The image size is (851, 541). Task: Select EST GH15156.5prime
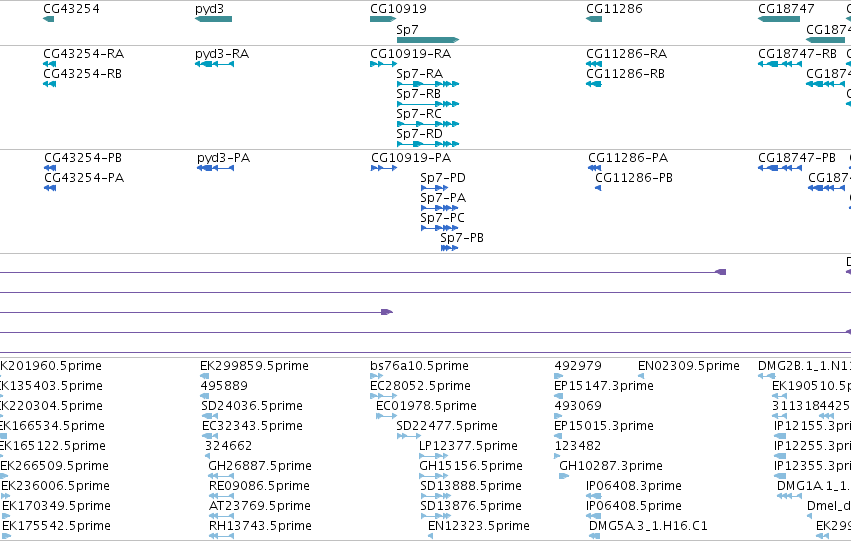click(x=434, y=476)
